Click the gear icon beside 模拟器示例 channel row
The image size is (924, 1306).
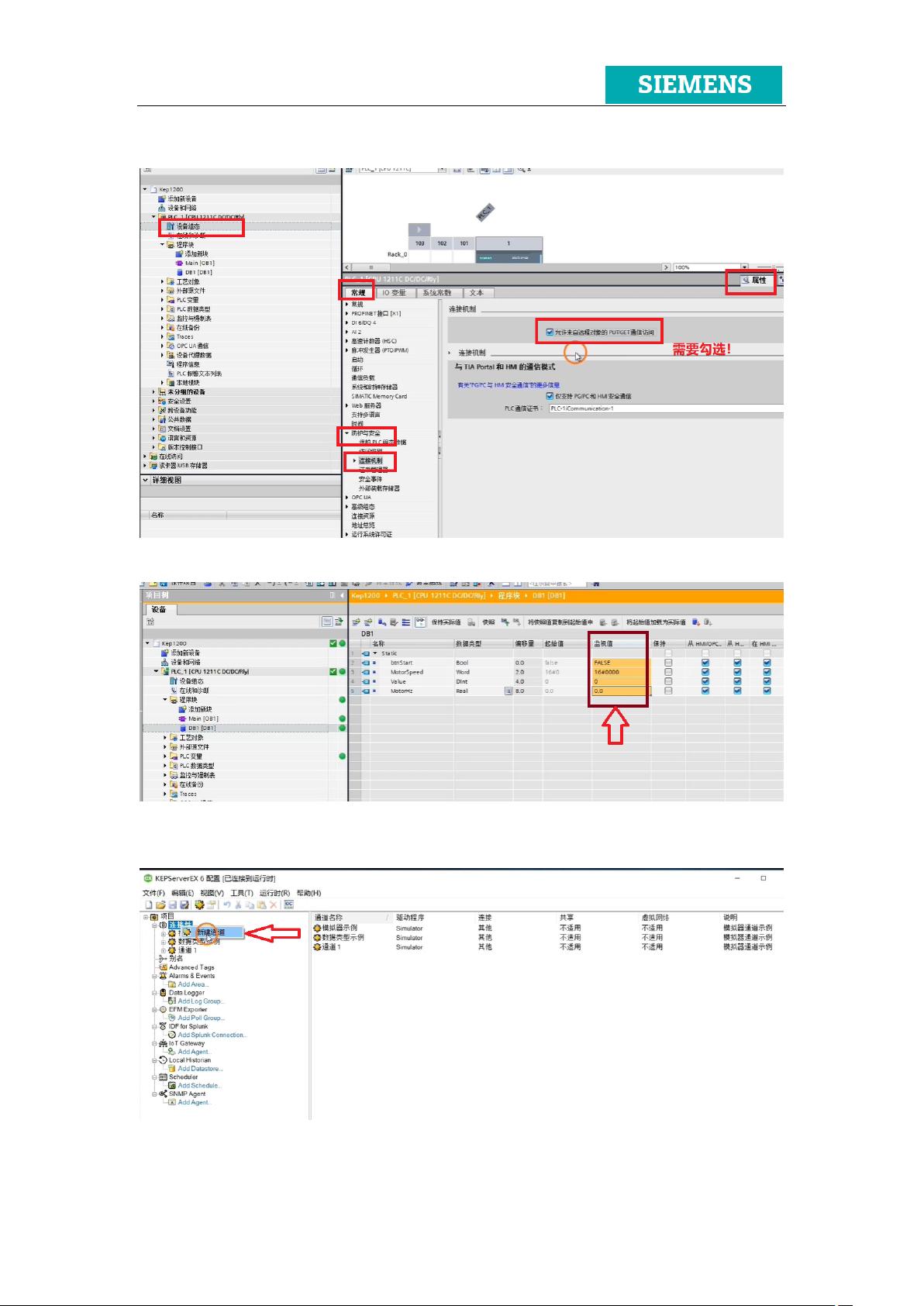317,928
